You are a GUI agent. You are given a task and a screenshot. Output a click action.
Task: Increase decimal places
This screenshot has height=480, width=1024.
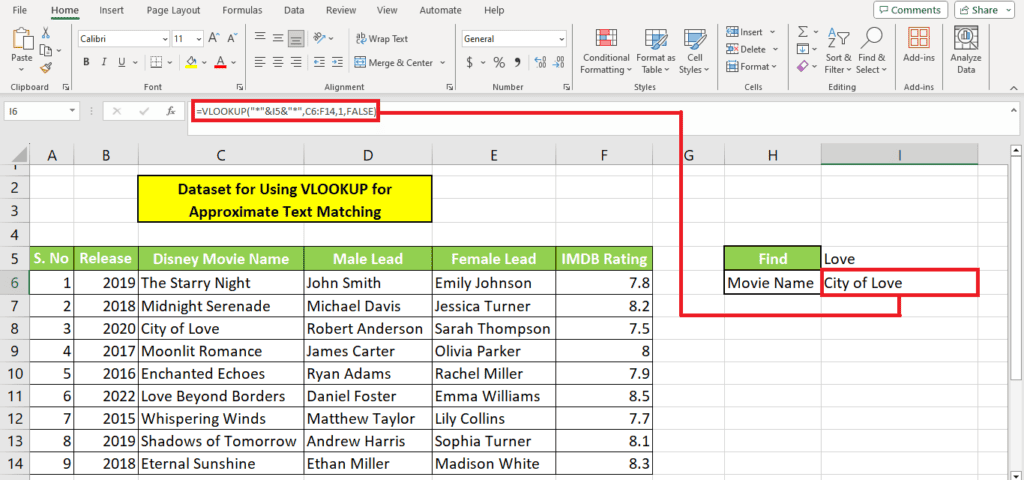[540, 63]
